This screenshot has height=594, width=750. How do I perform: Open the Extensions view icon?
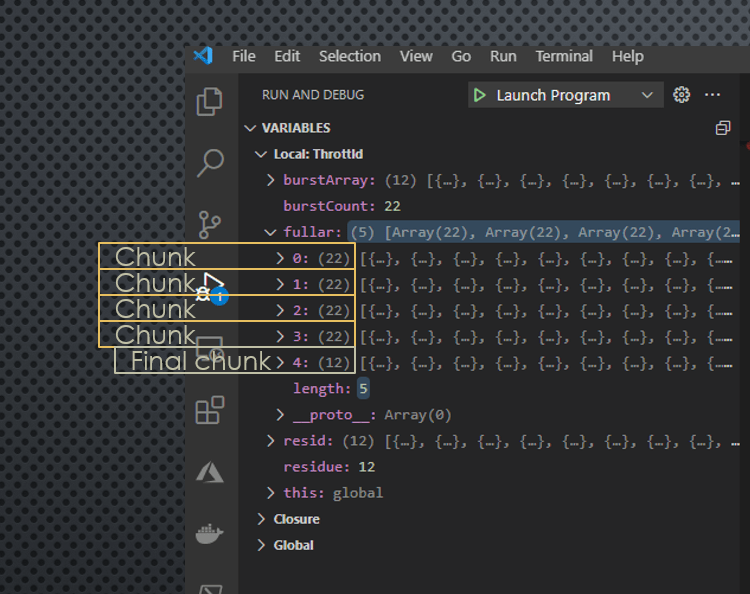[210, 410]
